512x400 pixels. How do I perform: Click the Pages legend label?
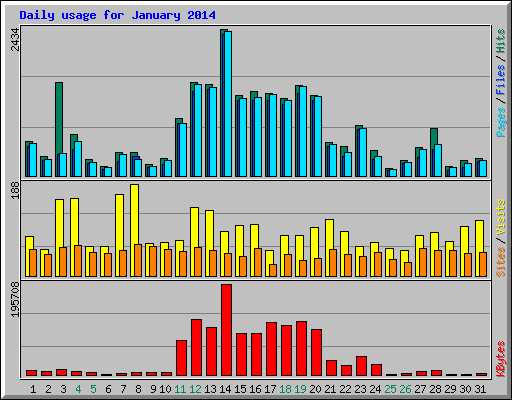(x=501, y=122)
